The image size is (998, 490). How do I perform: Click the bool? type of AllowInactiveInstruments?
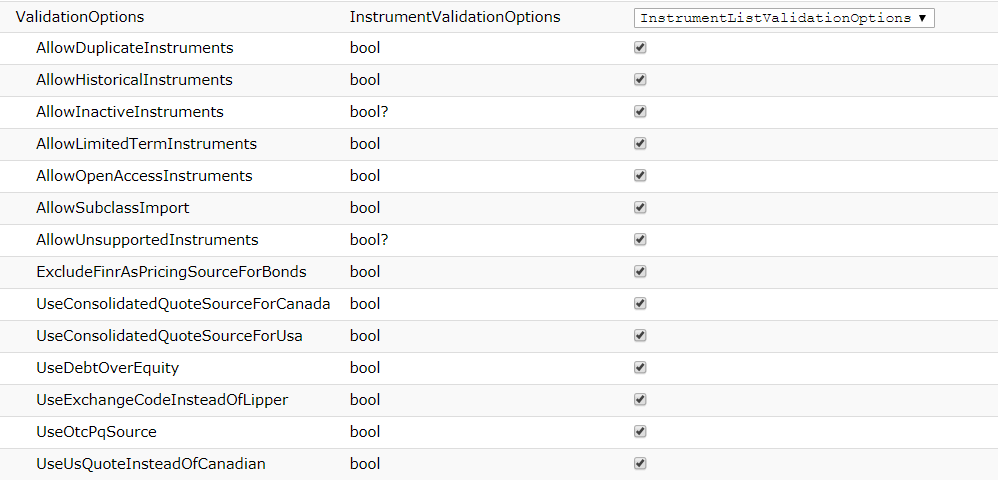(369, 112)
